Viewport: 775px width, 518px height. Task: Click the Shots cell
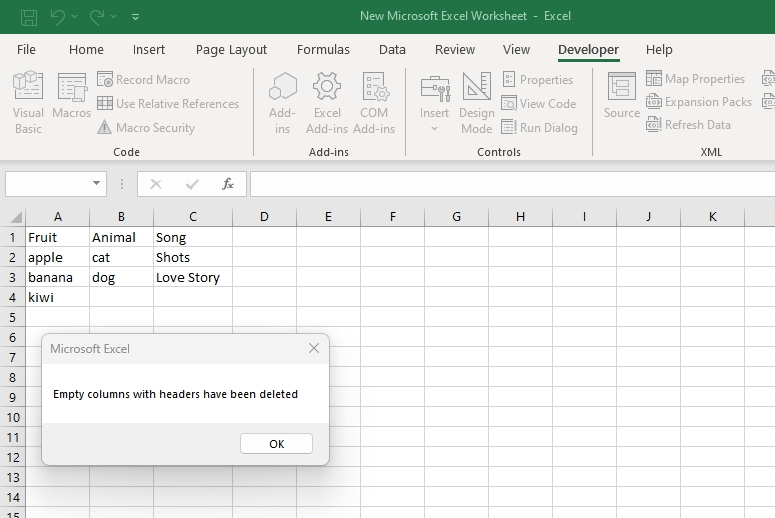coord(193,257)
